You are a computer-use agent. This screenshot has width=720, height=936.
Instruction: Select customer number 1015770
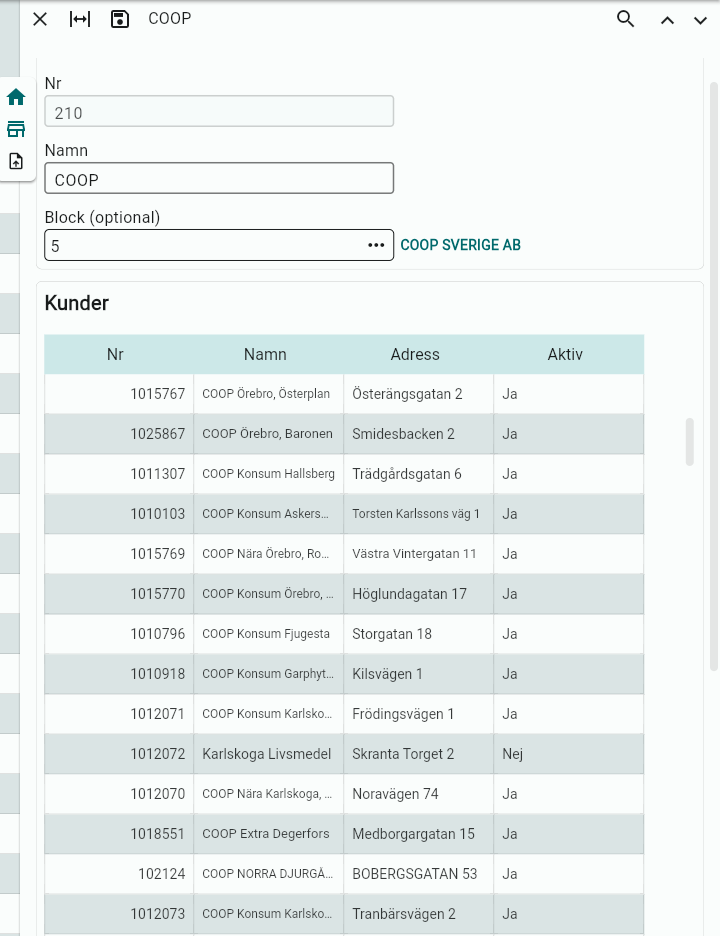coord(158,594)
